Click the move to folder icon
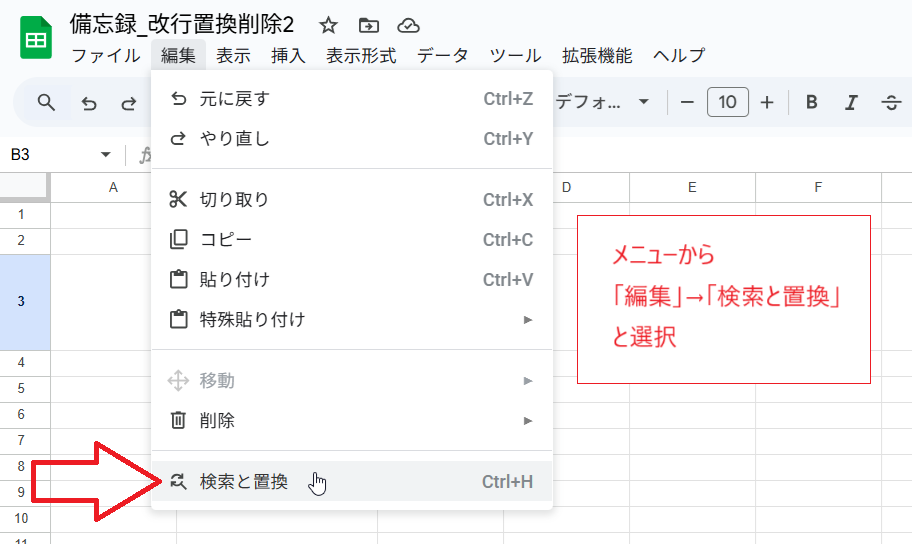 point(369,25)
